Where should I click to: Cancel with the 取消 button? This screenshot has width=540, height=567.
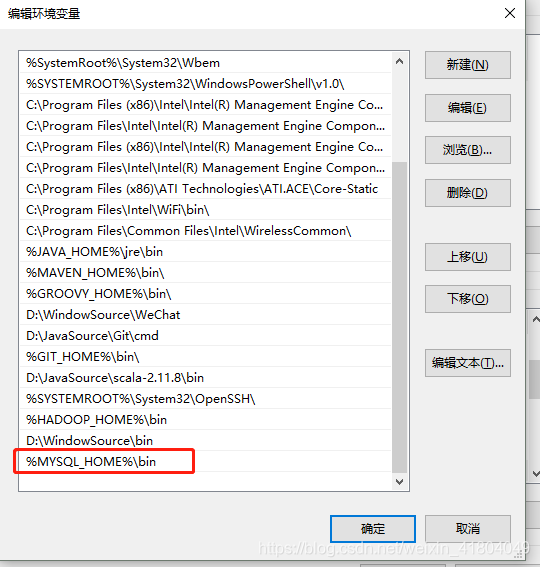(468, 529)
